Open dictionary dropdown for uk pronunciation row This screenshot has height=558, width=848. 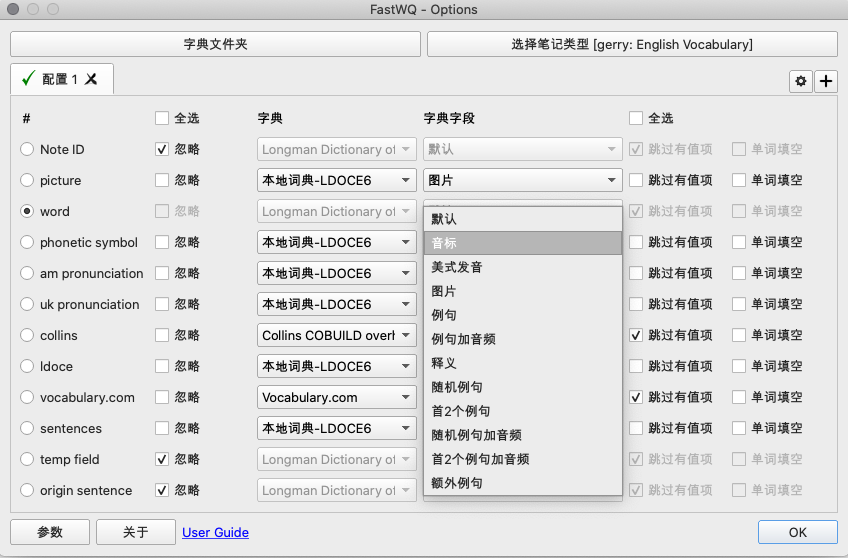(336, 304)
